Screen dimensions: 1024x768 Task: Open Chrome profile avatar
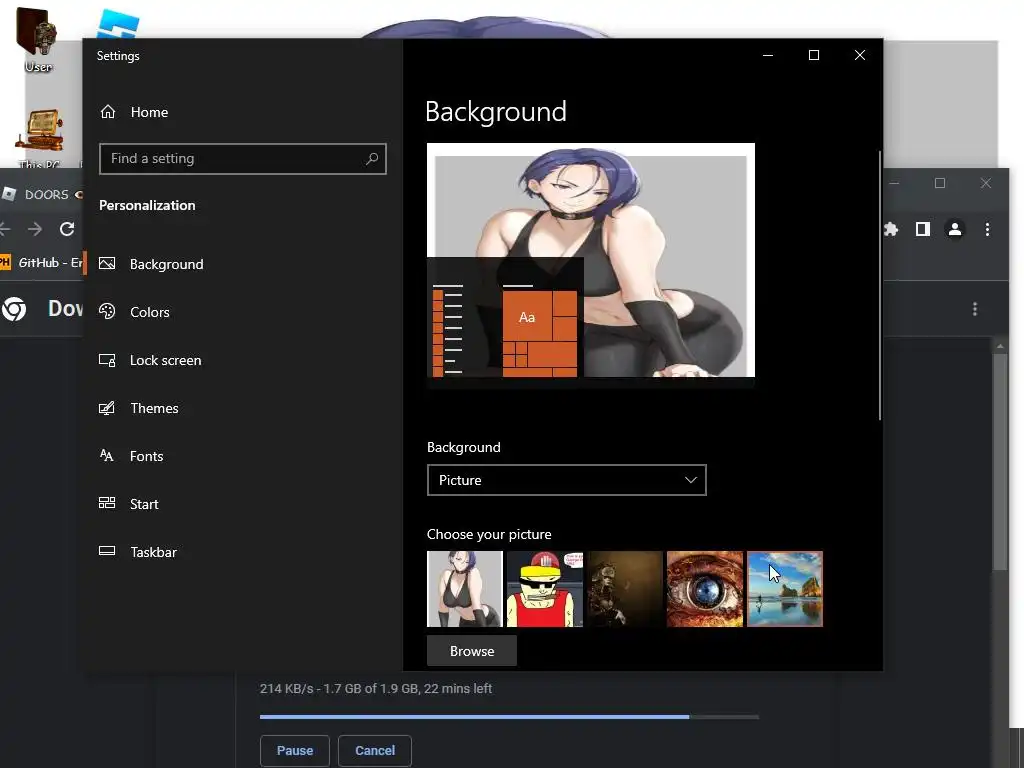[955, 229]
